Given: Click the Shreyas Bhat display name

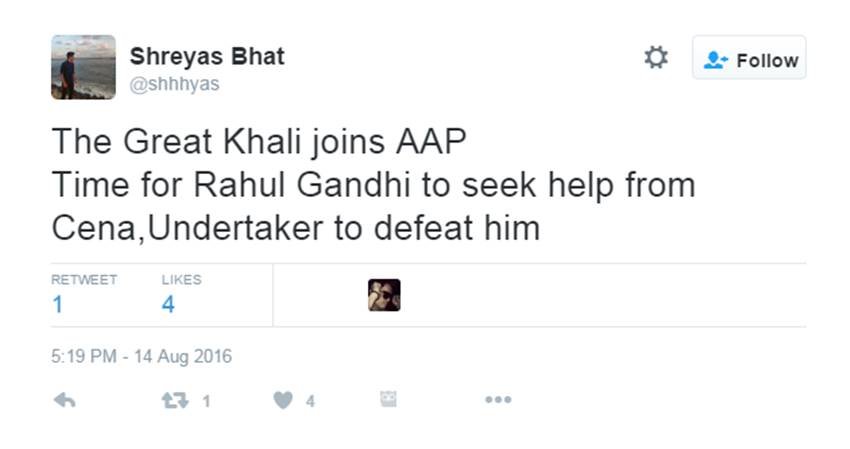Looking at the screenshot, I should pyautogui.click(x=207, y=56).
